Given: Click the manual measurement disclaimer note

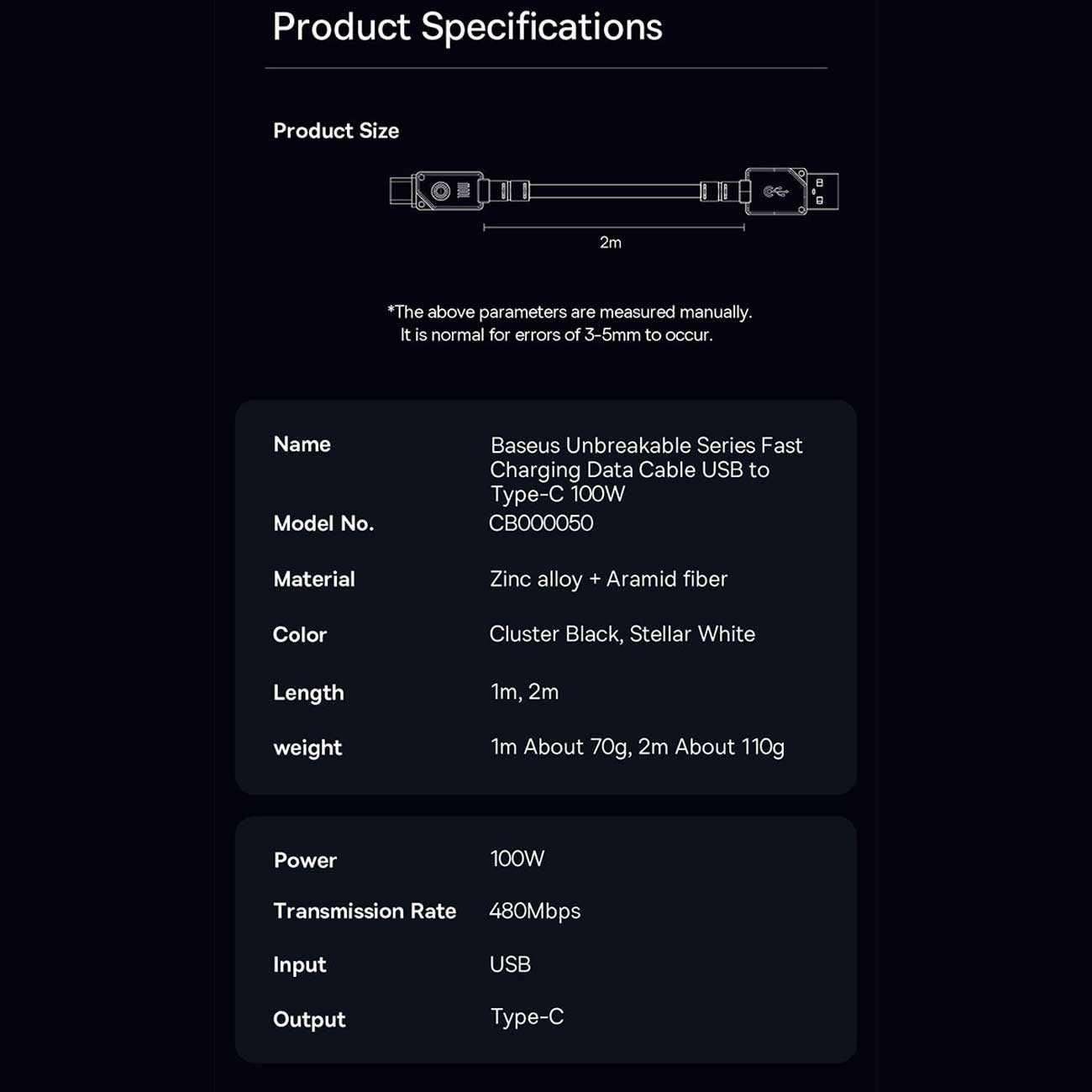Looking at the screenshot, I should (570, 323).
